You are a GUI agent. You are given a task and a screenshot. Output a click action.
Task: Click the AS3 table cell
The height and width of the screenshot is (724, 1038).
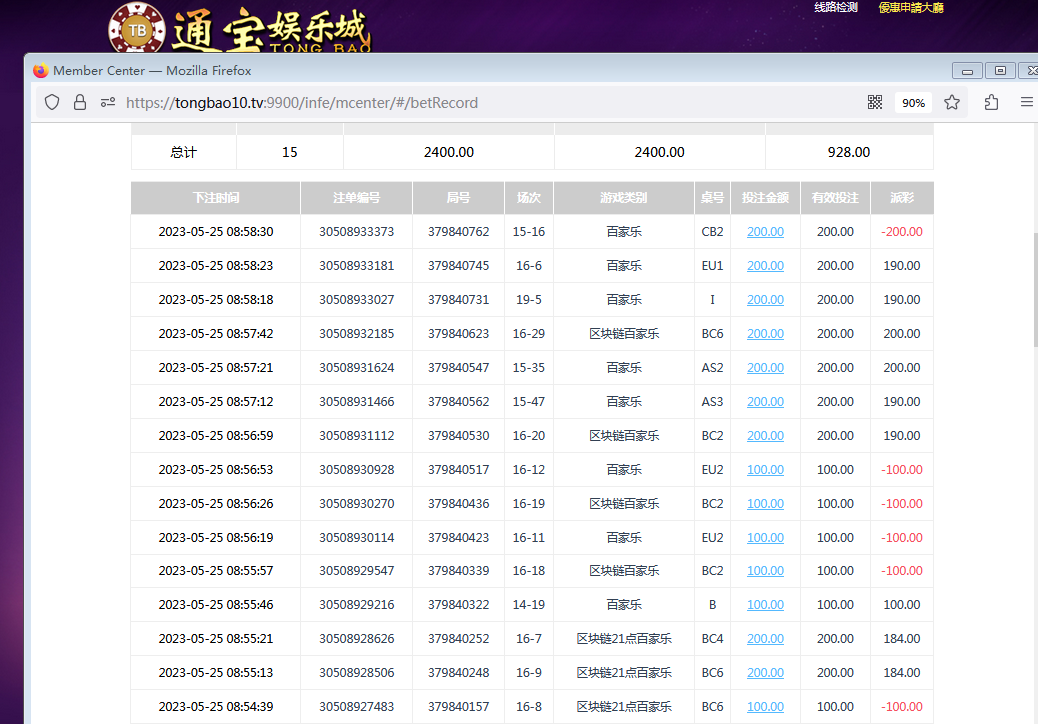(712, 402)
